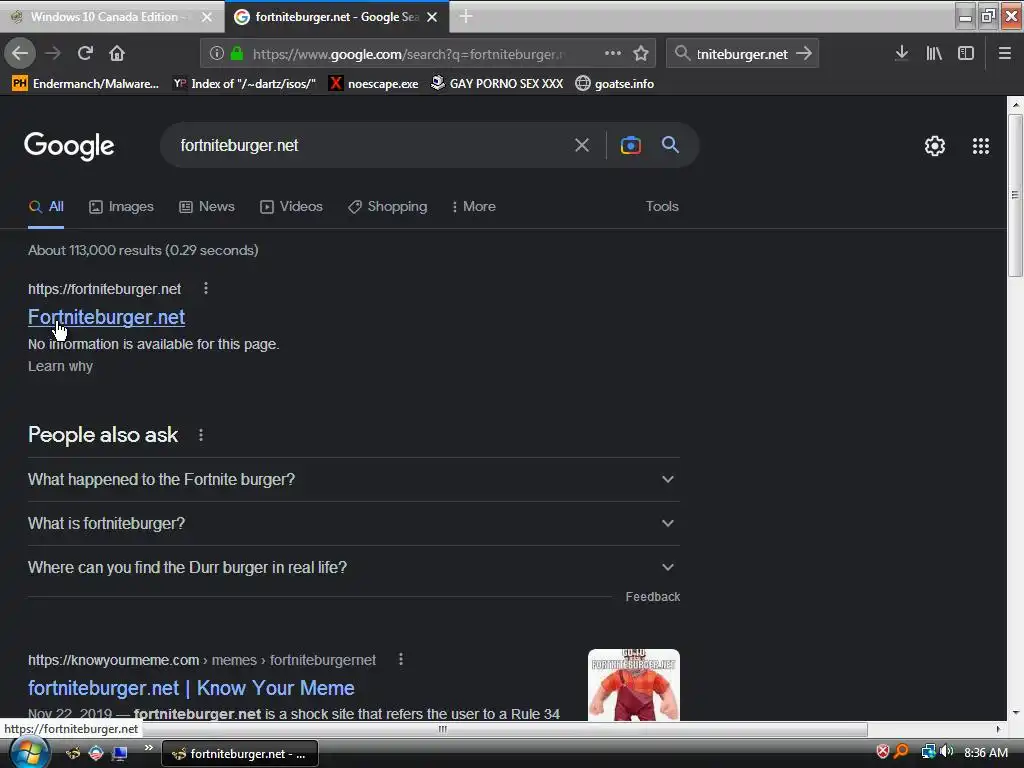Viewport: 1024px width, 768px height.
Task: Open a new browser tab
Action: (x=466, y=16)
